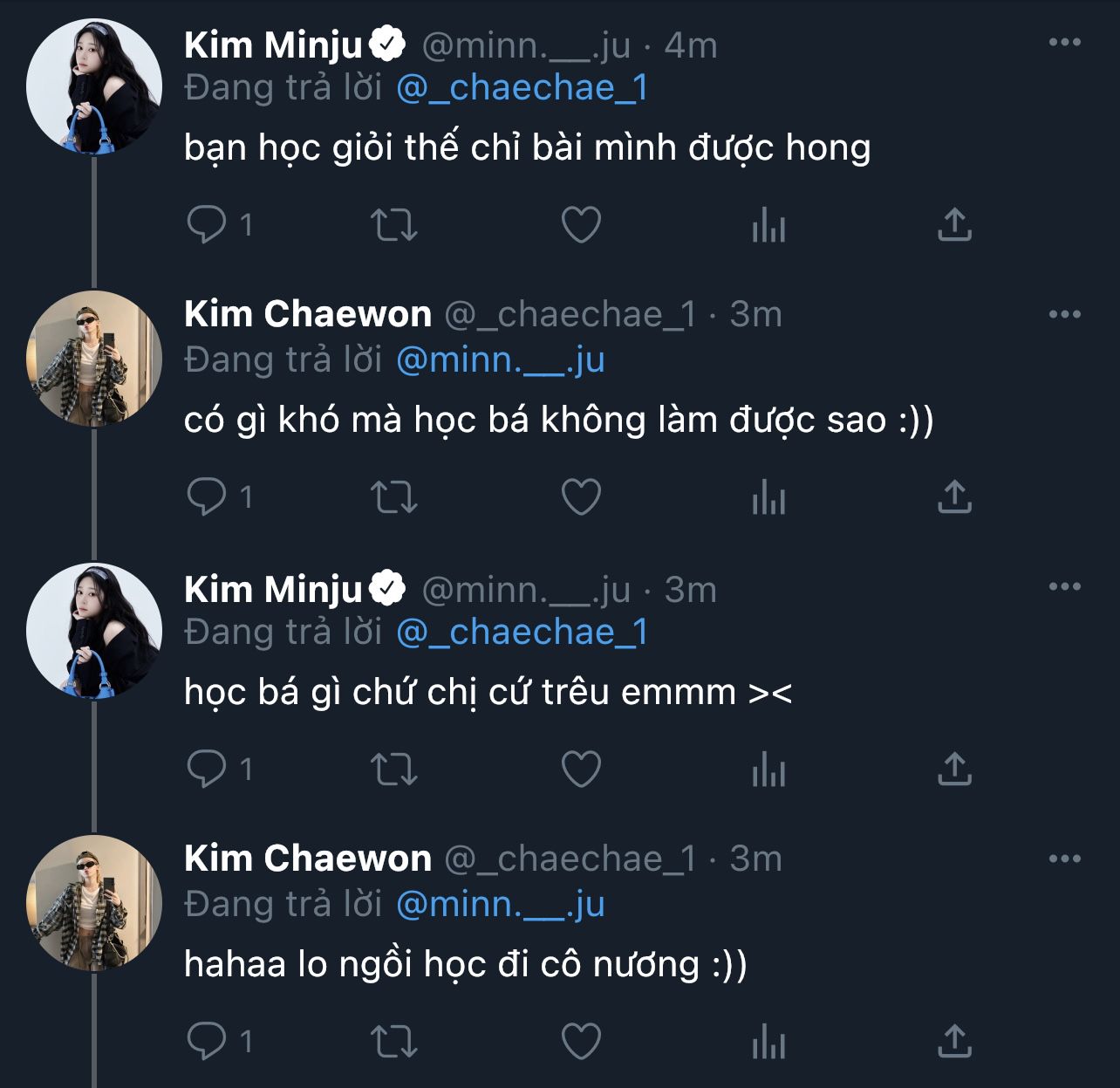Open more menu on Chaewon's "có gì khó" tweet
1120x1088 pixels.
(1064, 315)
